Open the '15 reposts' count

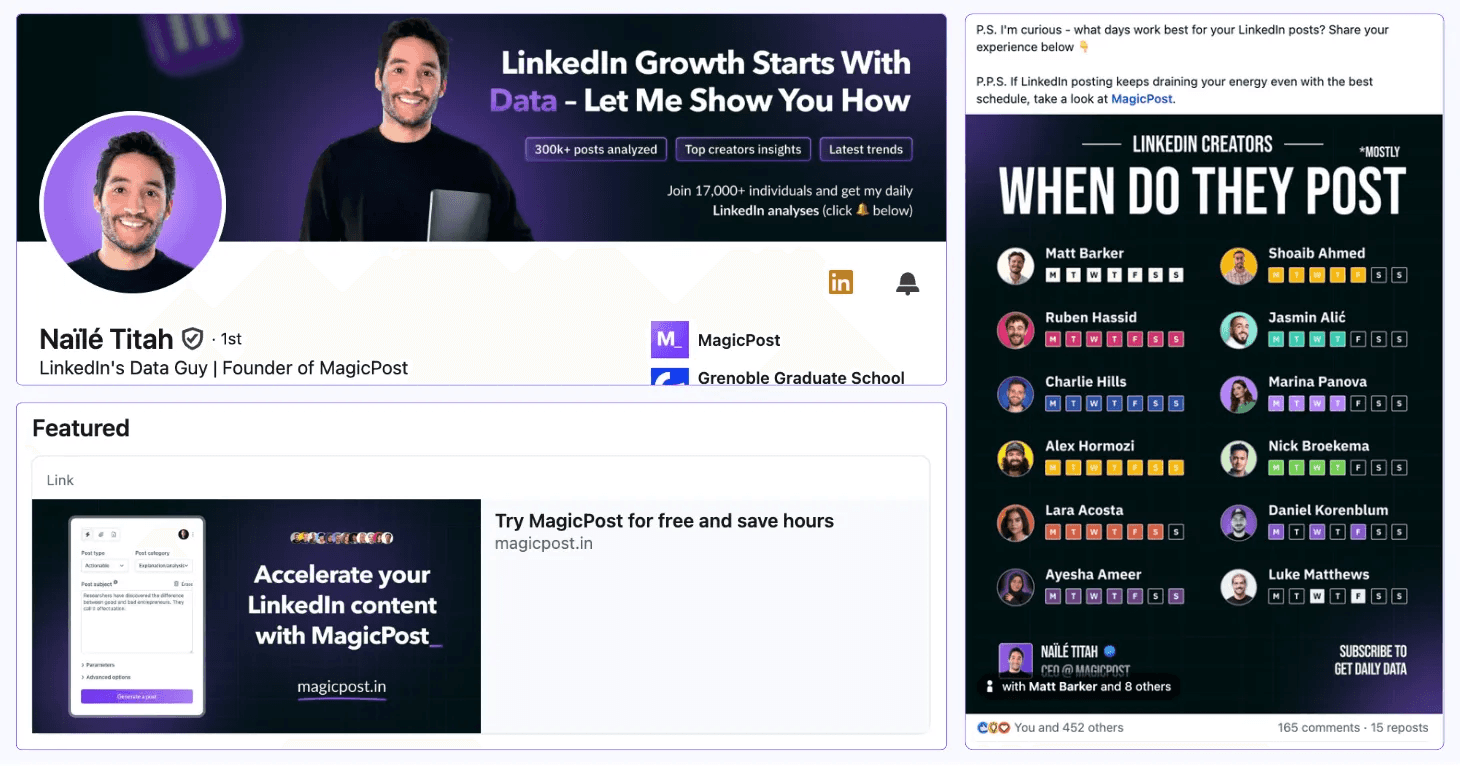click(1399, 728)
